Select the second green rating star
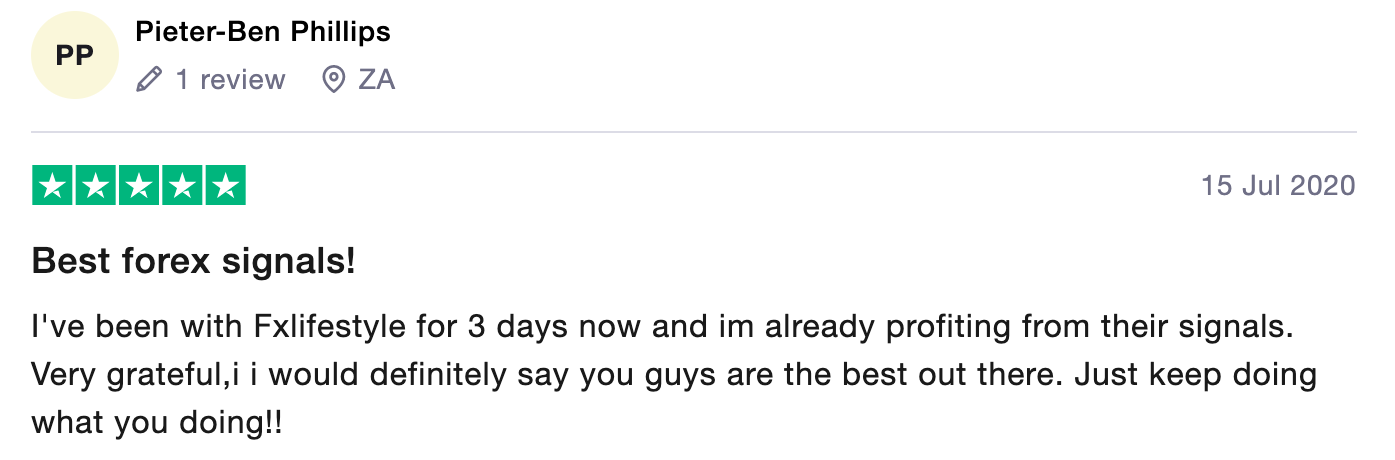Image resolution: width=1395 pixels, height=460 pixels. coord(95,186)
